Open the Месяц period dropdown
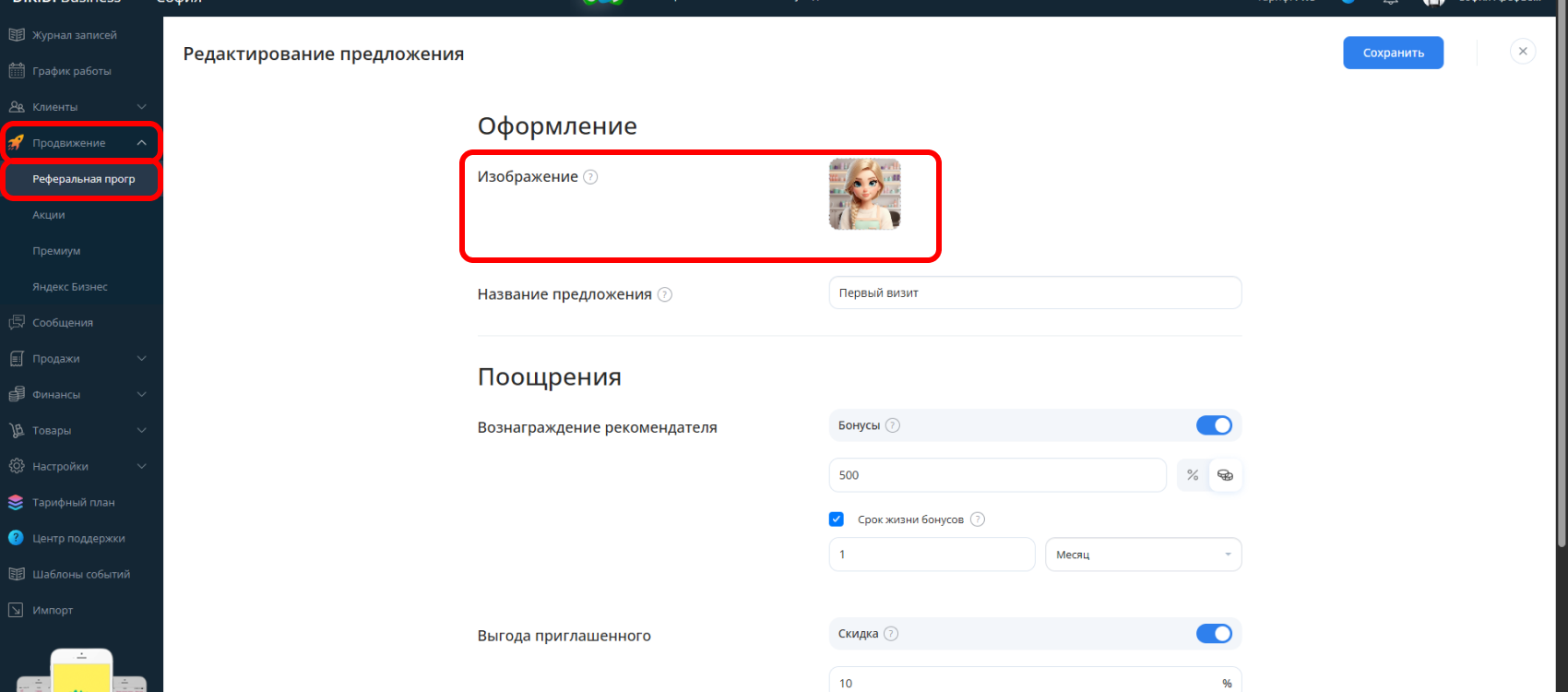Image resolution: width=1568 pixels, height=692 pixels. [1143, 555]
